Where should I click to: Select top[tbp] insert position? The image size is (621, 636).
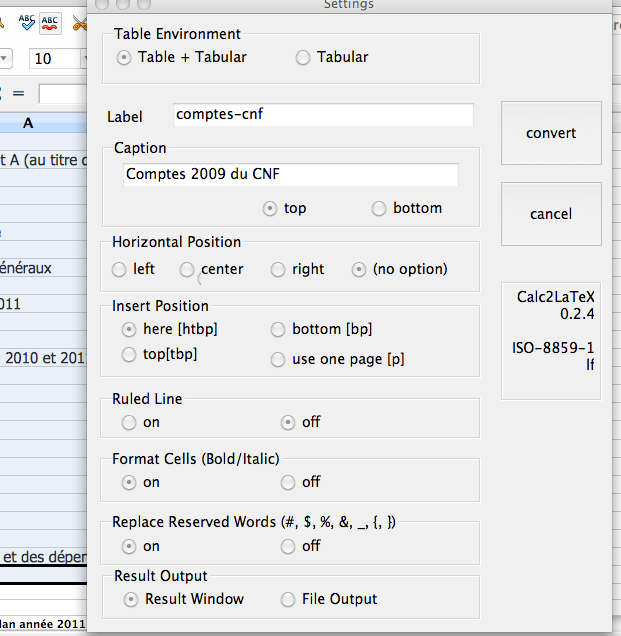click(x=128, y=355)
